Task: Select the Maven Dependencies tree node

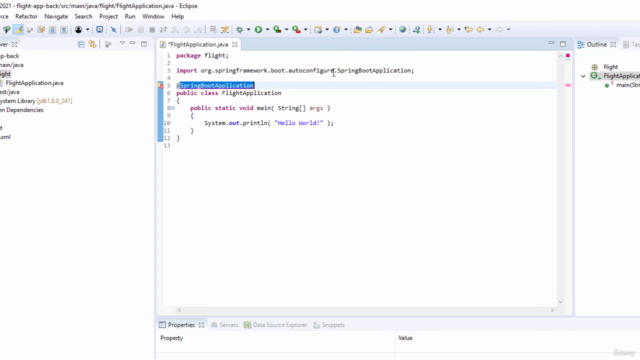Action: pos(22,110)
